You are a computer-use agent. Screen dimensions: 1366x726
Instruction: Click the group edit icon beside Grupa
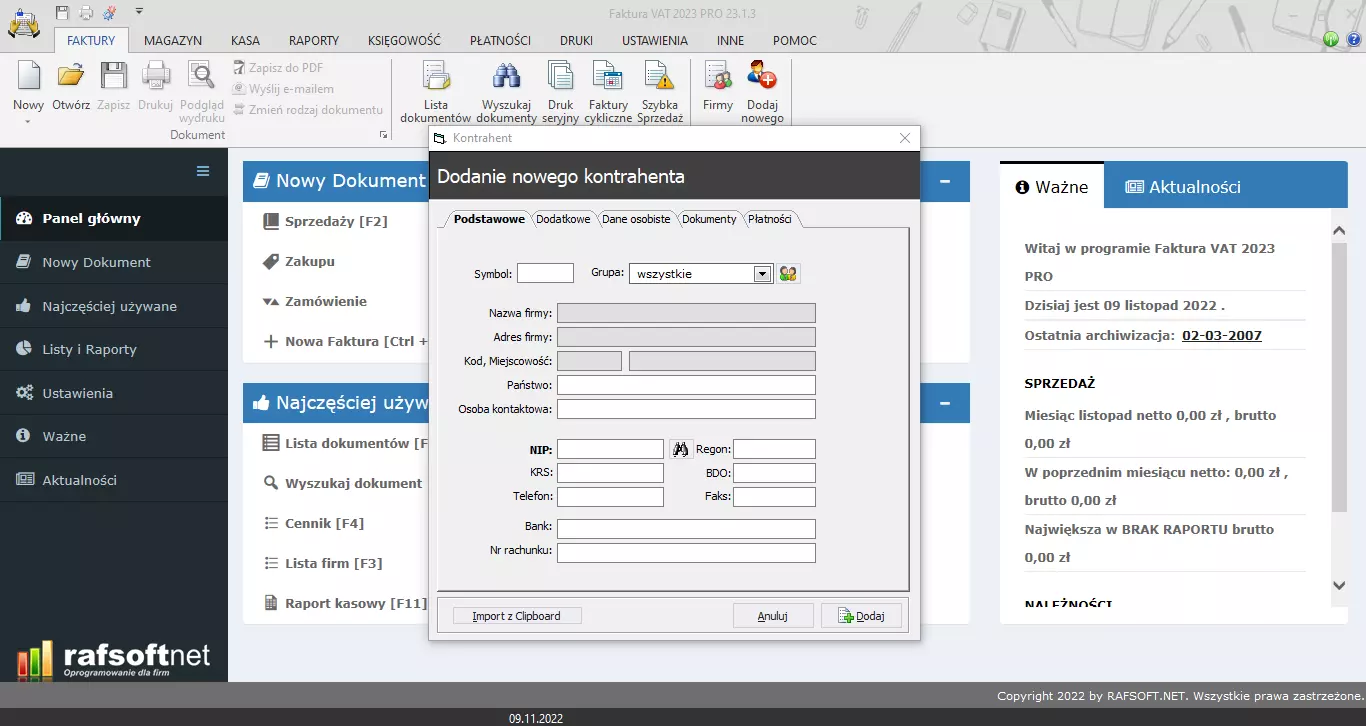789,274
